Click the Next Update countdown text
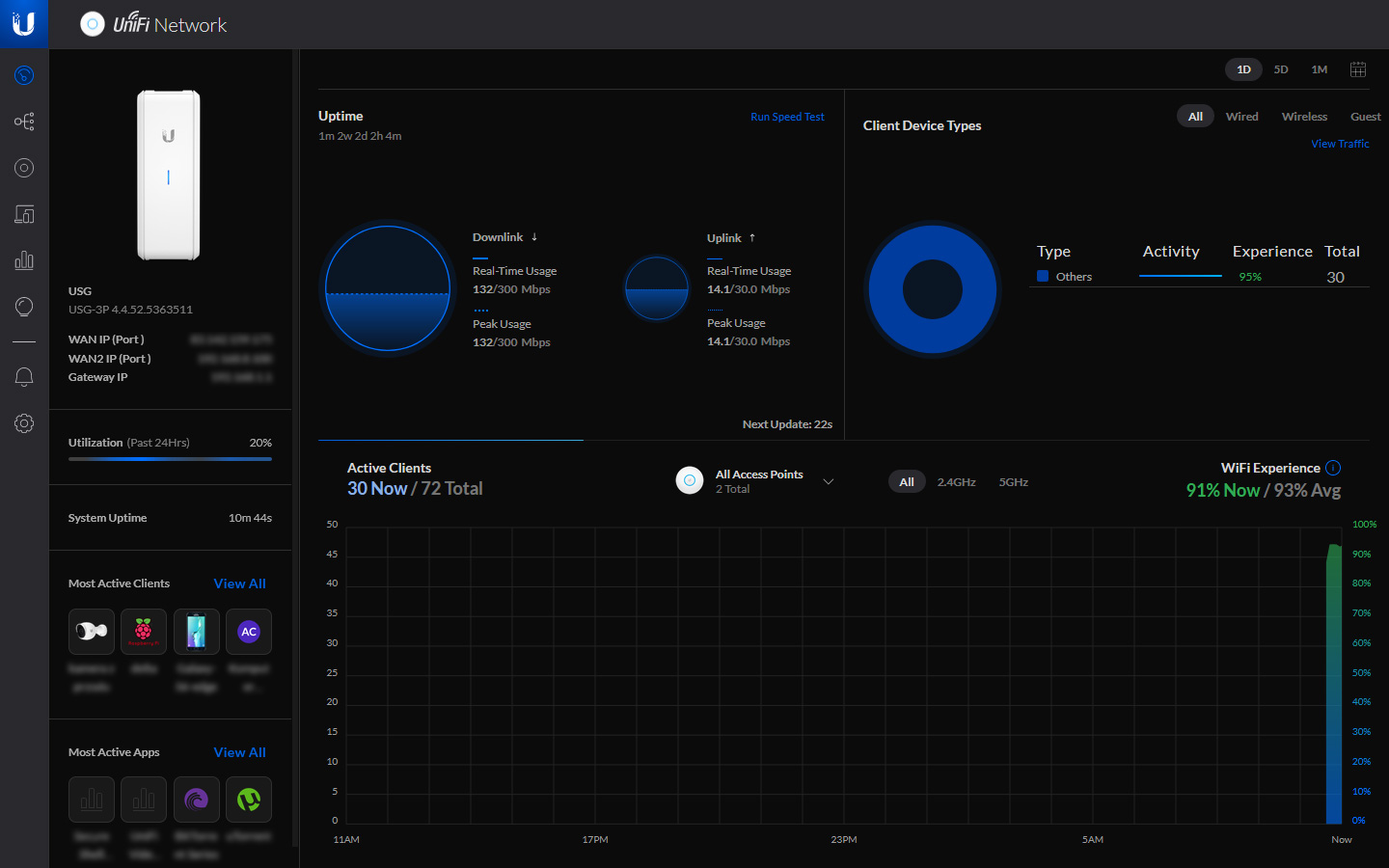 tap(787, 424)
